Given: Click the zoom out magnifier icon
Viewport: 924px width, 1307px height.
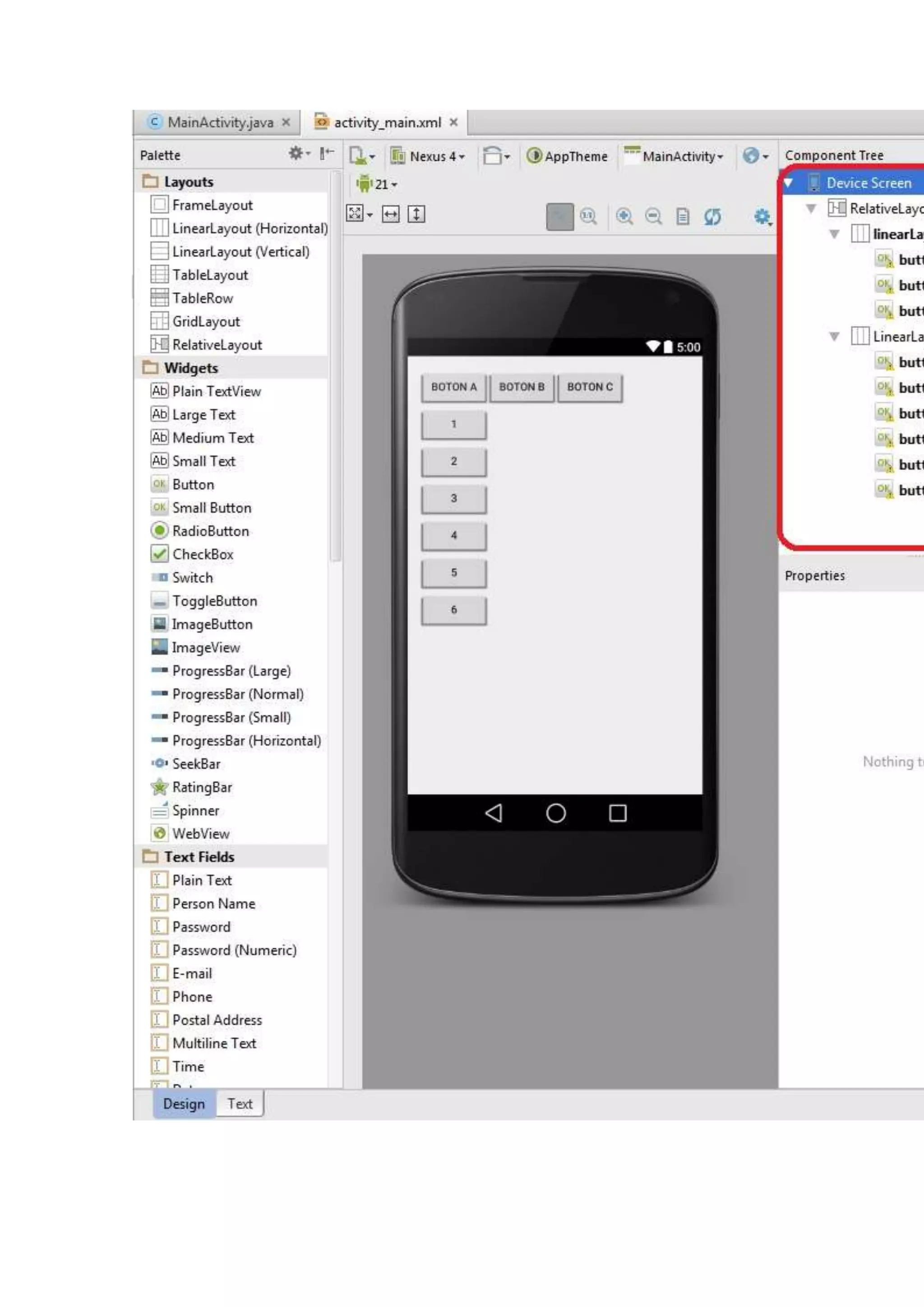Looking at the screenshot, I should coord(653,216).
